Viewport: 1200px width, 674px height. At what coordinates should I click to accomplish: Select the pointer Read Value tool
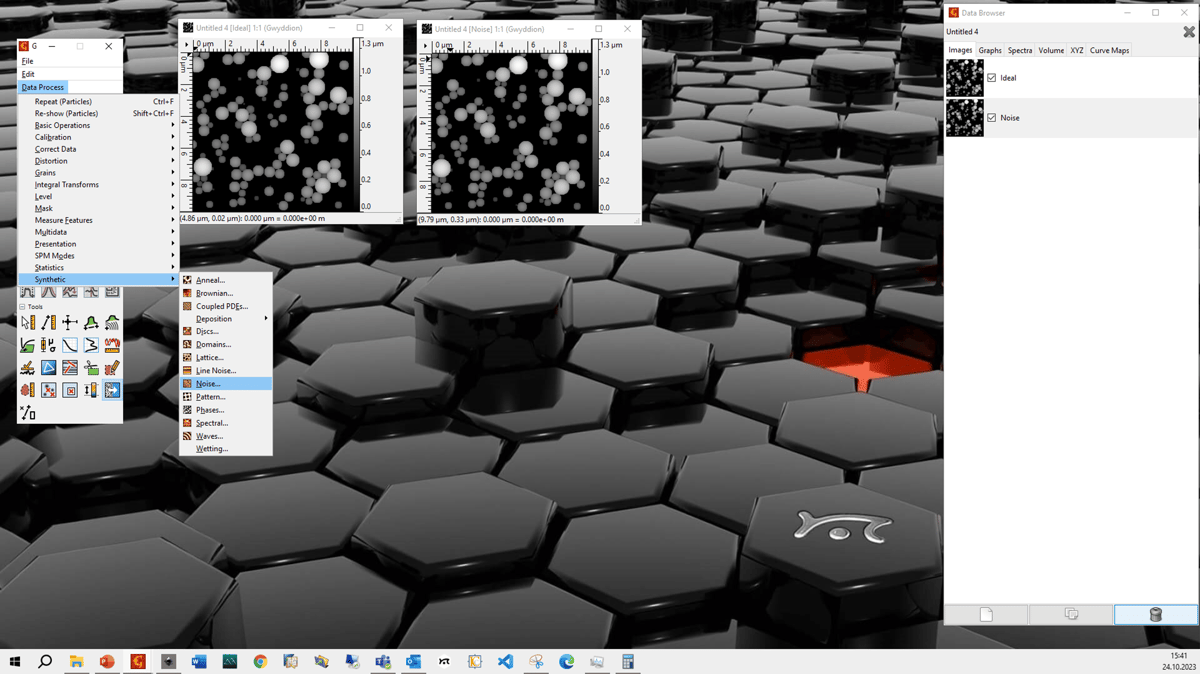pos(27,323)
